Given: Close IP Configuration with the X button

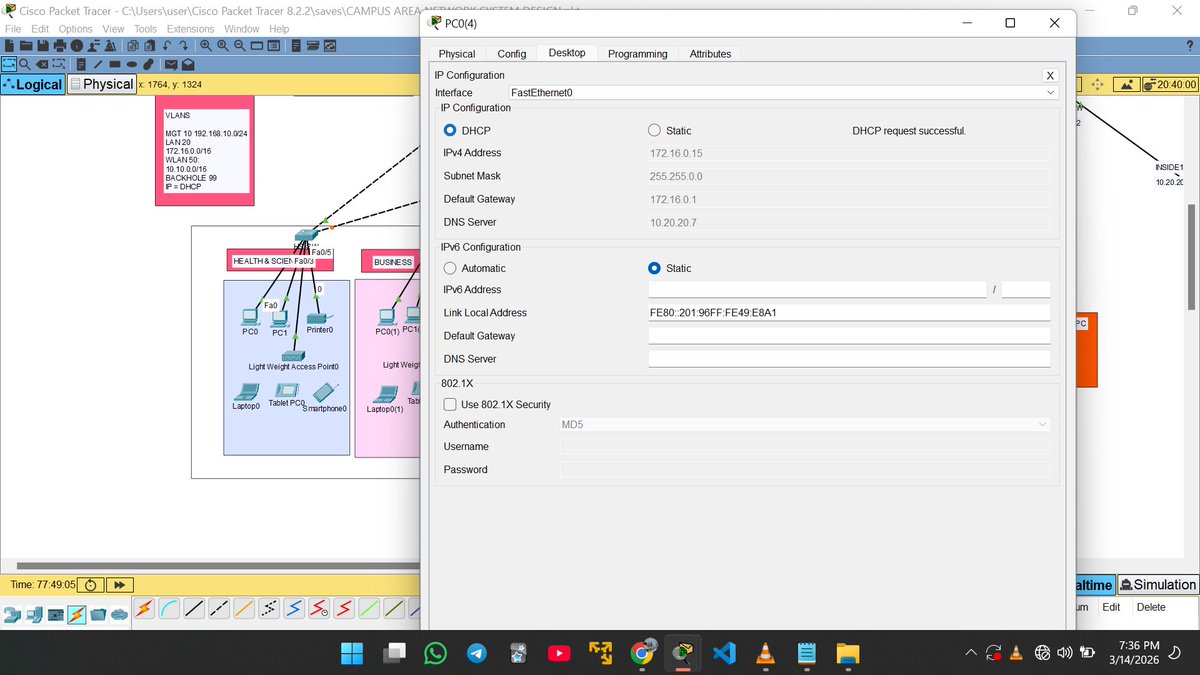Looking at the screenshot, I should click(1049, 75).
